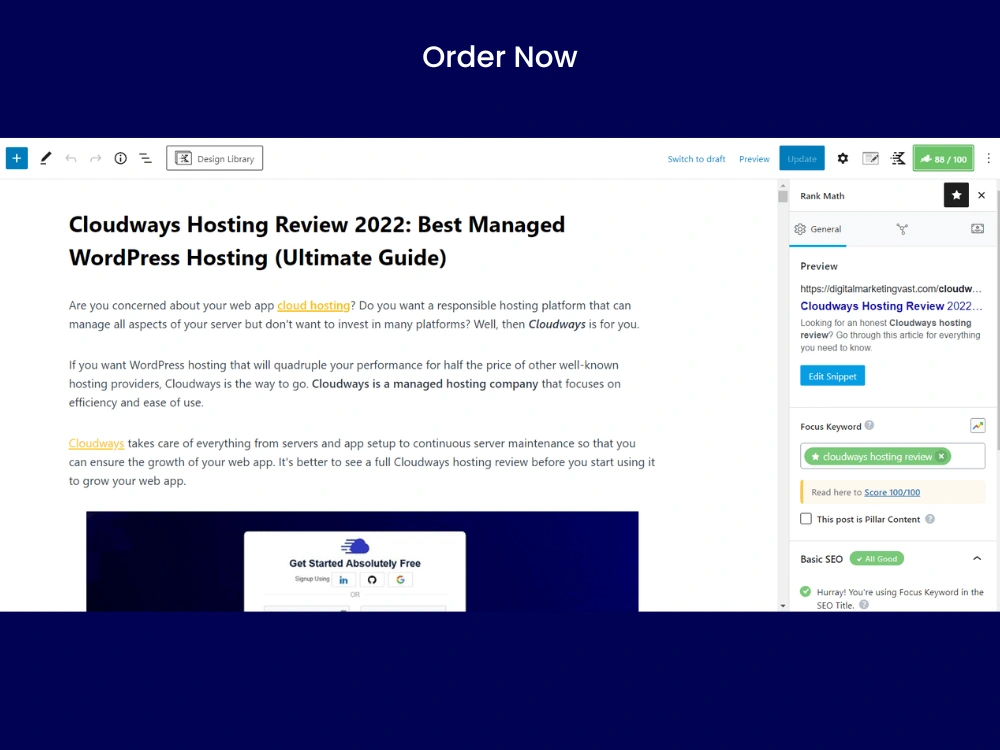Open the Score 100/100 link
Viewport: 1000px width, 750px height.
(892, 492)
